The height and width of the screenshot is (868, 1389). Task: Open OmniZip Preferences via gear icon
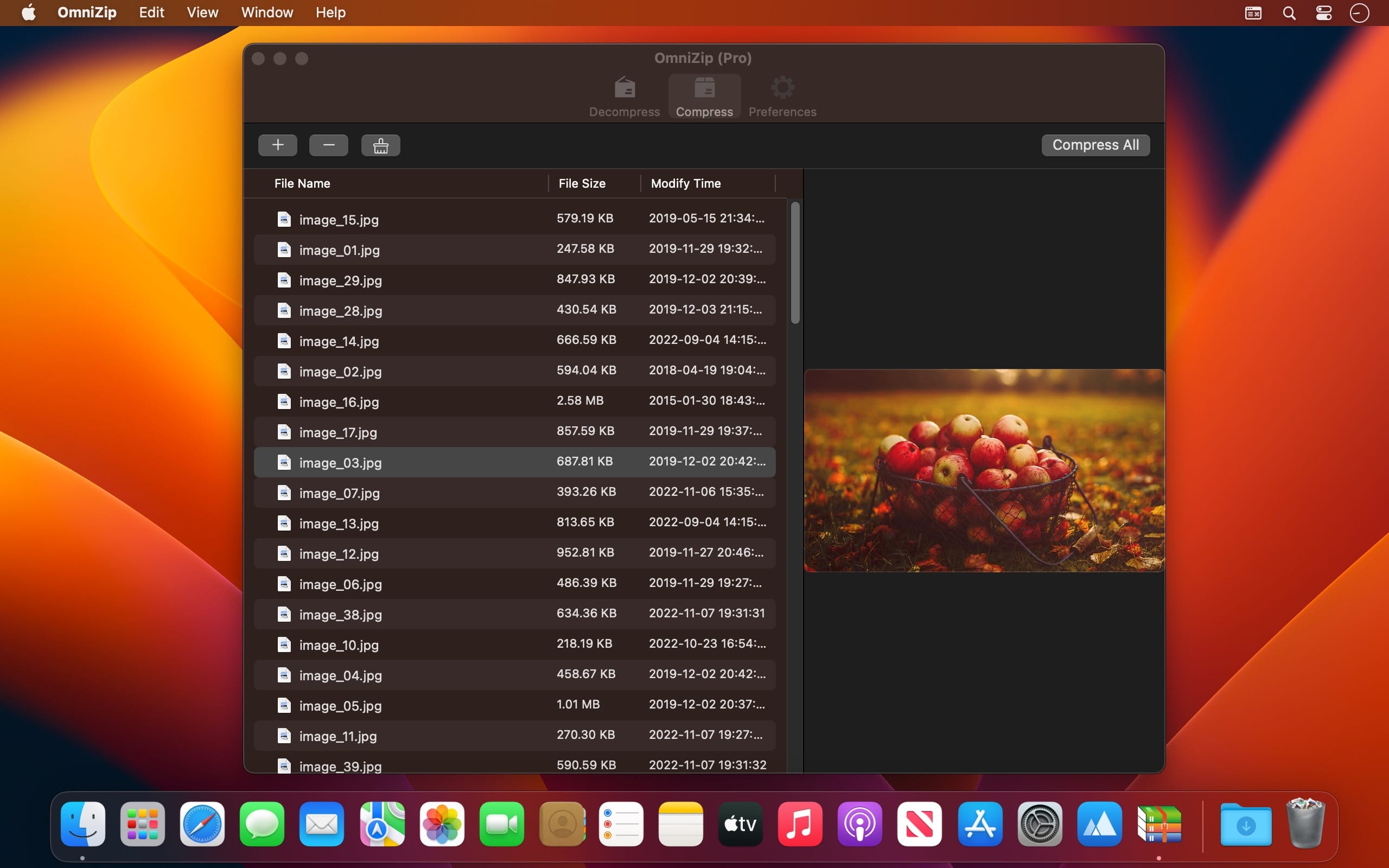coord(782,95)
